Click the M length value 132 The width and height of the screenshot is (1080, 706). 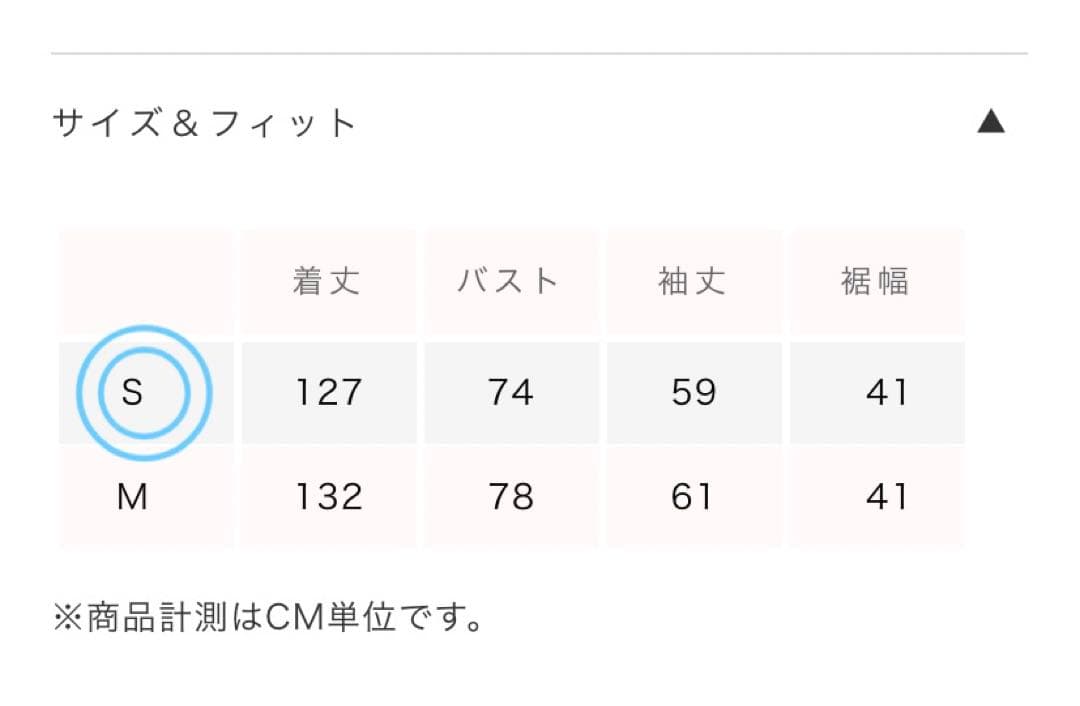(328, 497)
